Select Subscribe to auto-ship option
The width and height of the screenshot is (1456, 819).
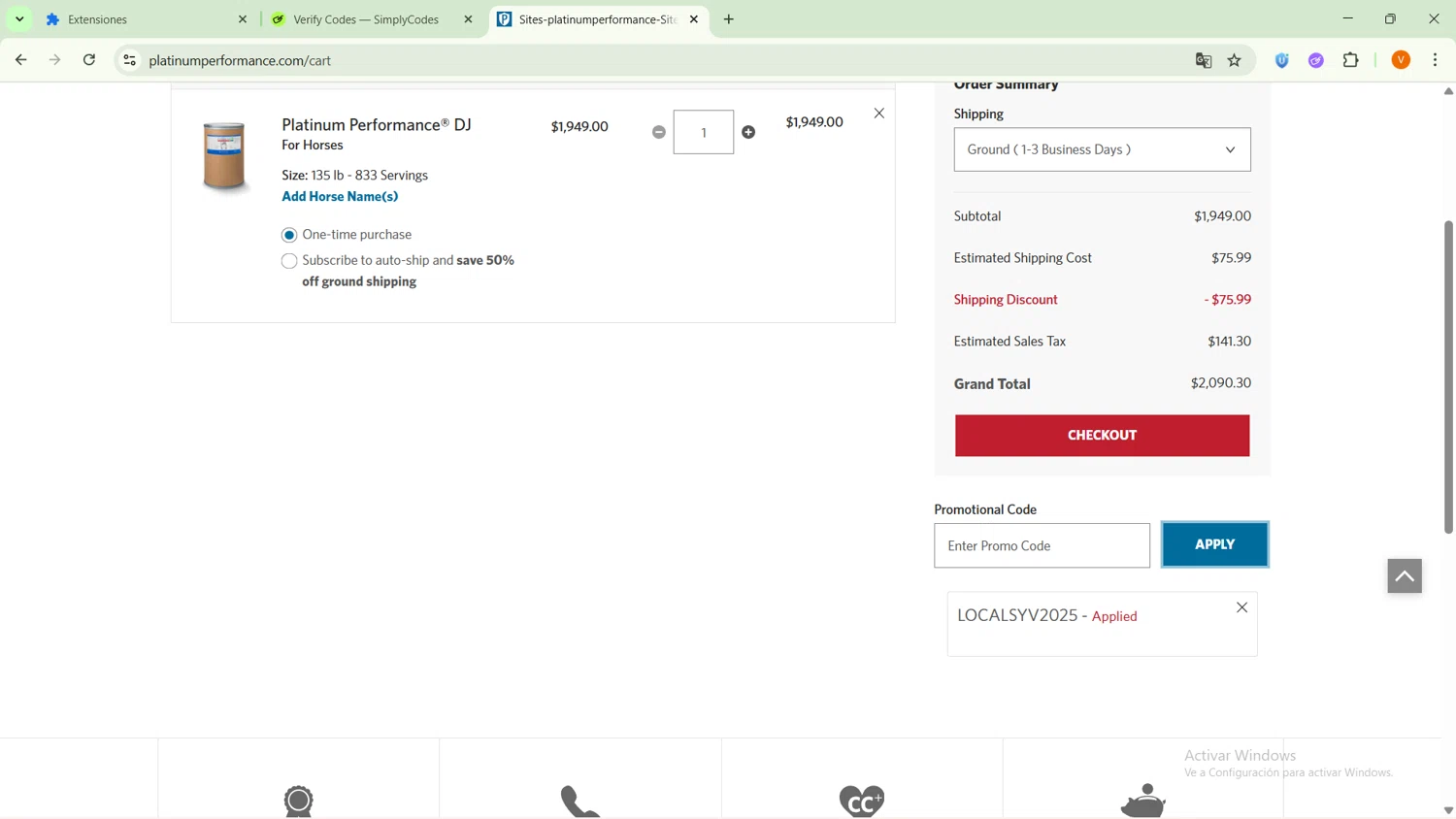(289, 261)
